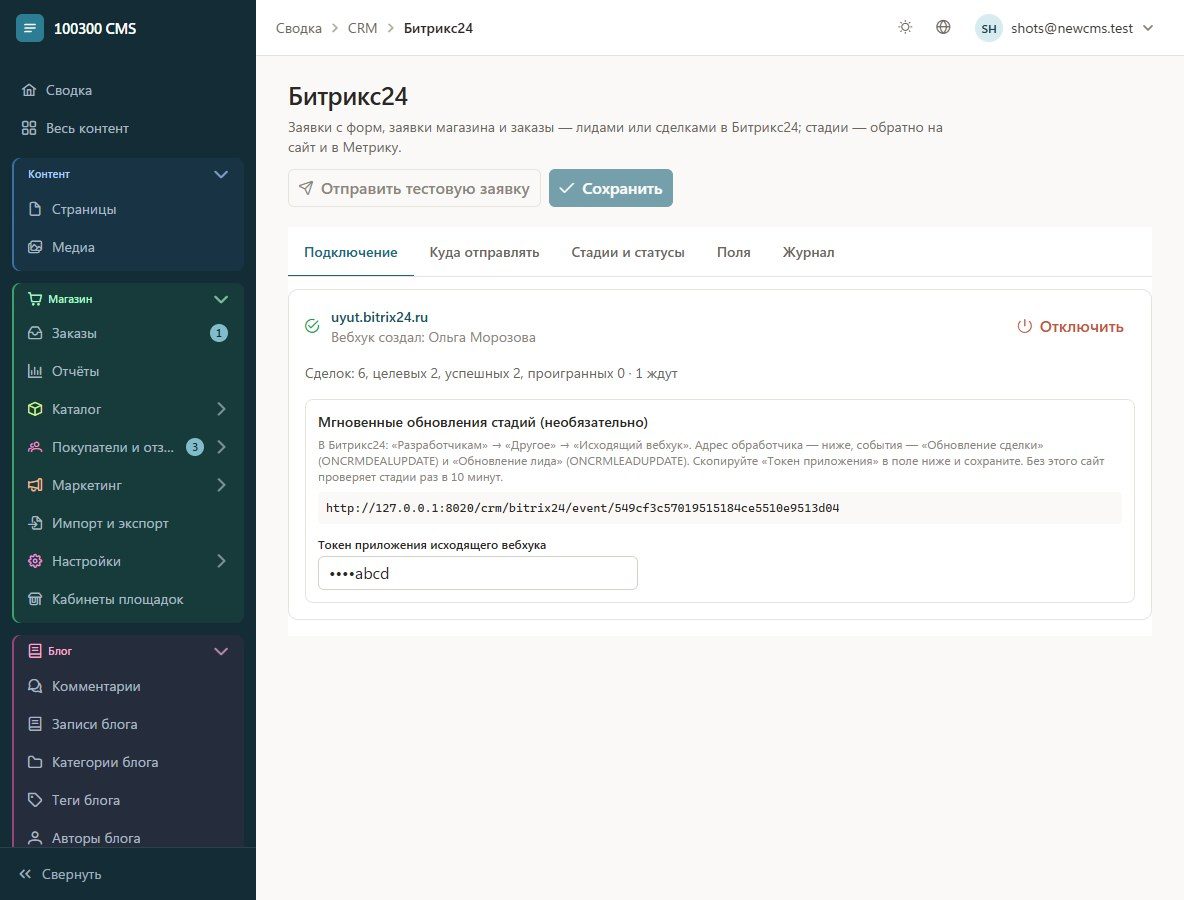Focus the webhook application token field
The width and height of the screenshot is (1184, 900).
pos(478,573)
